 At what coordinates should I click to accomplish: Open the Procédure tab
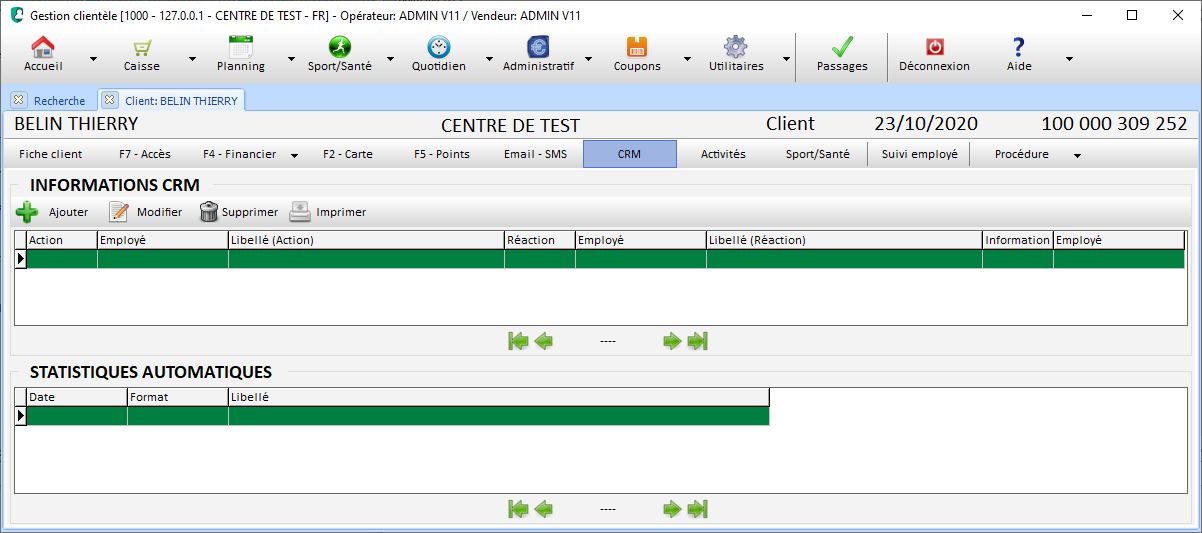pyautogui.click(x=1021, y=154)
